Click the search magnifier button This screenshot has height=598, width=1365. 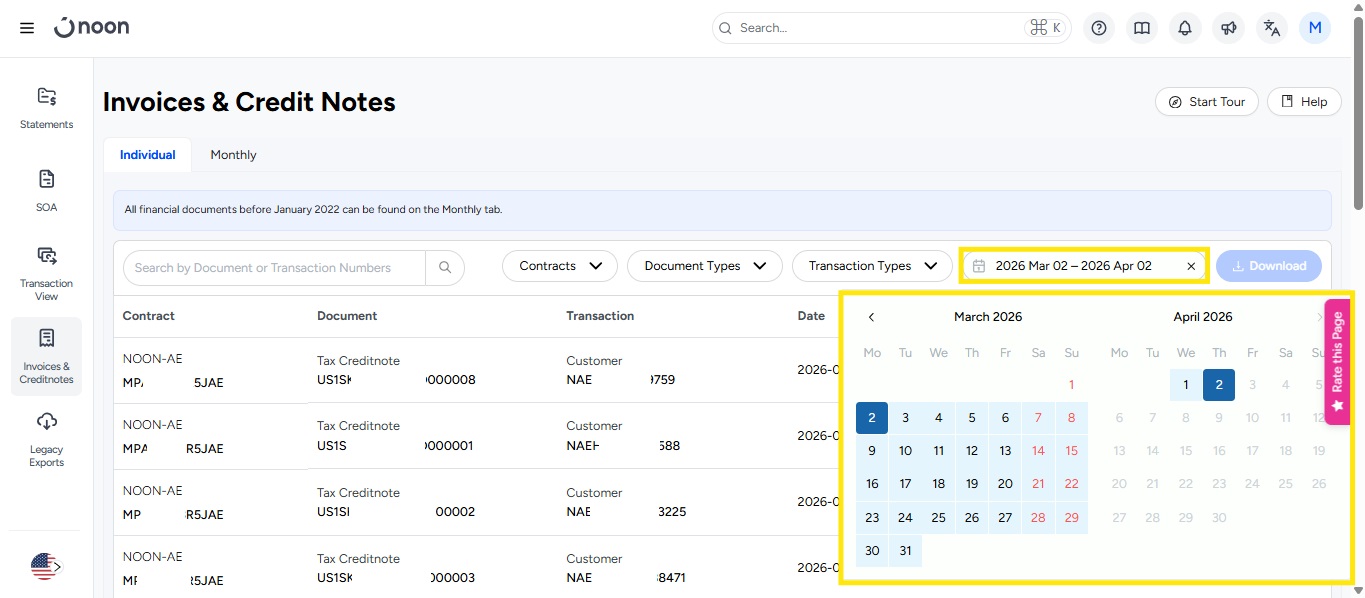coord(445,268)
